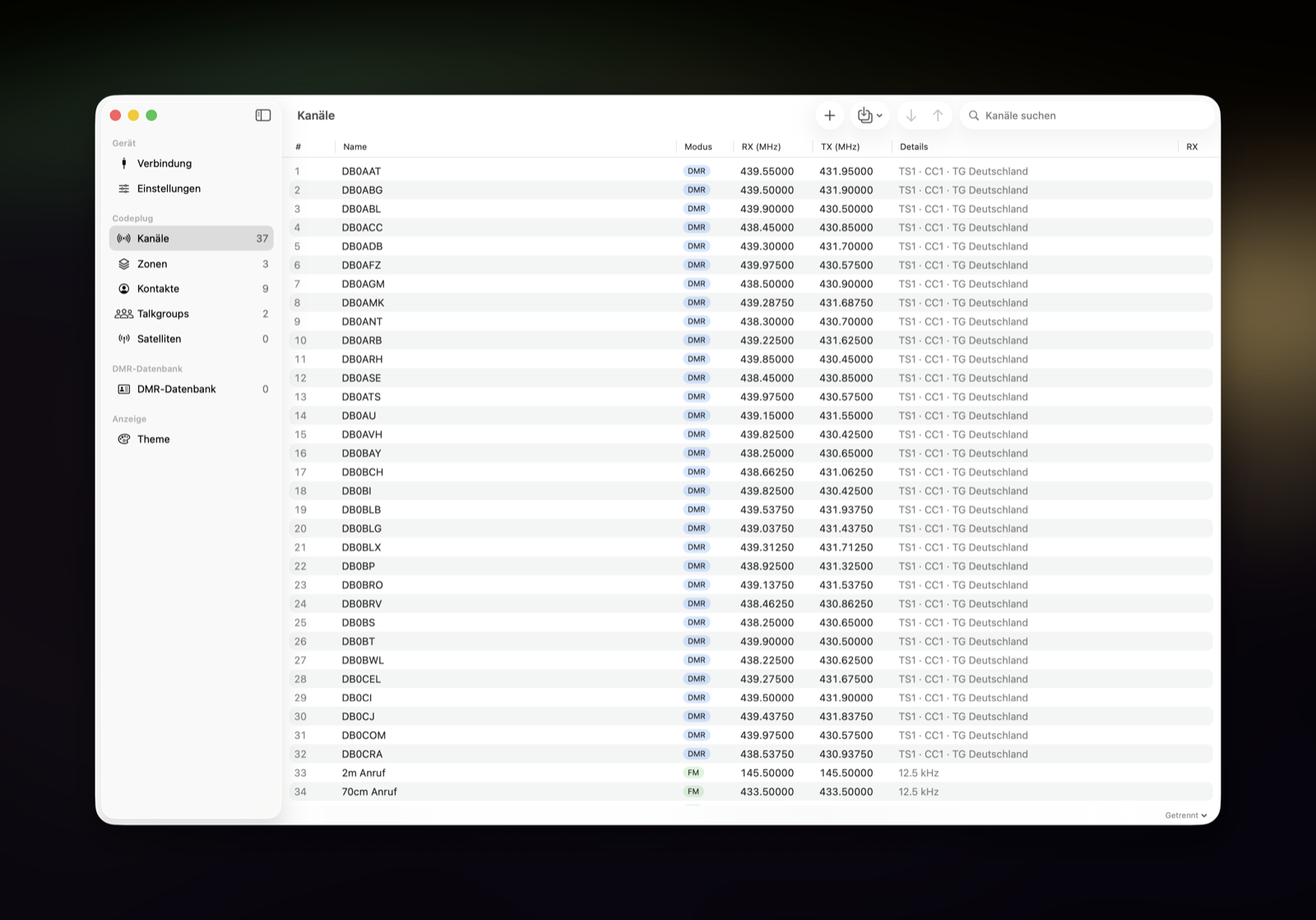Open the Satelliten section
The height and width of the screenshot is (920, 1316).
pos(191,339)
